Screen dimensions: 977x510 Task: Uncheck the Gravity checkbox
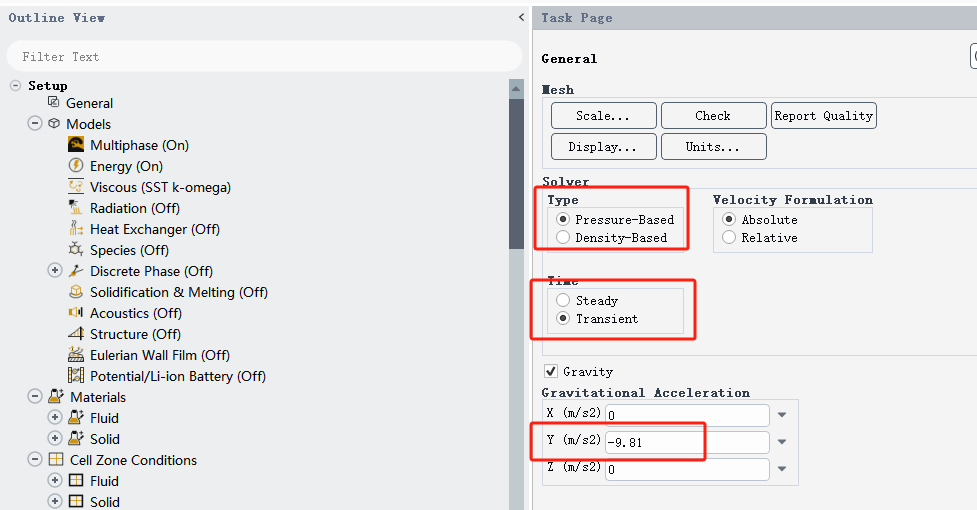(551, 372)
